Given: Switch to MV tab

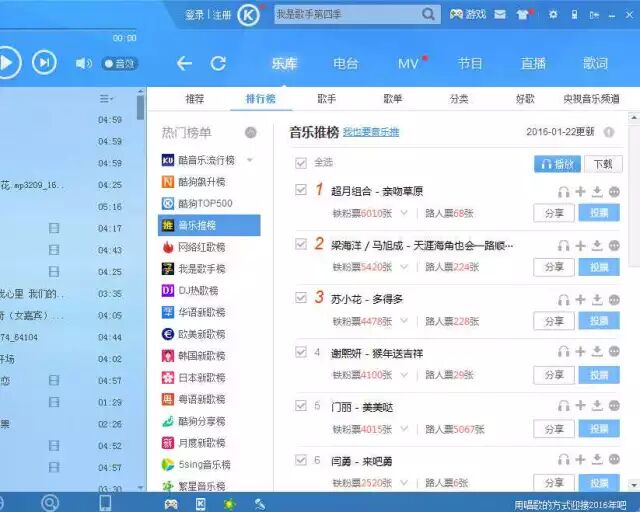Looking at the screenshot, I should click(408, 64).
